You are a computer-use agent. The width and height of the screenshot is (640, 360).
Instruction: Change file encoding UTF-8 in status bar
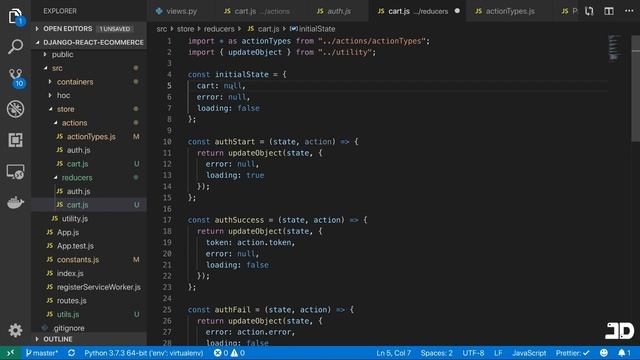pyautogui.click(x=473, y=353)
